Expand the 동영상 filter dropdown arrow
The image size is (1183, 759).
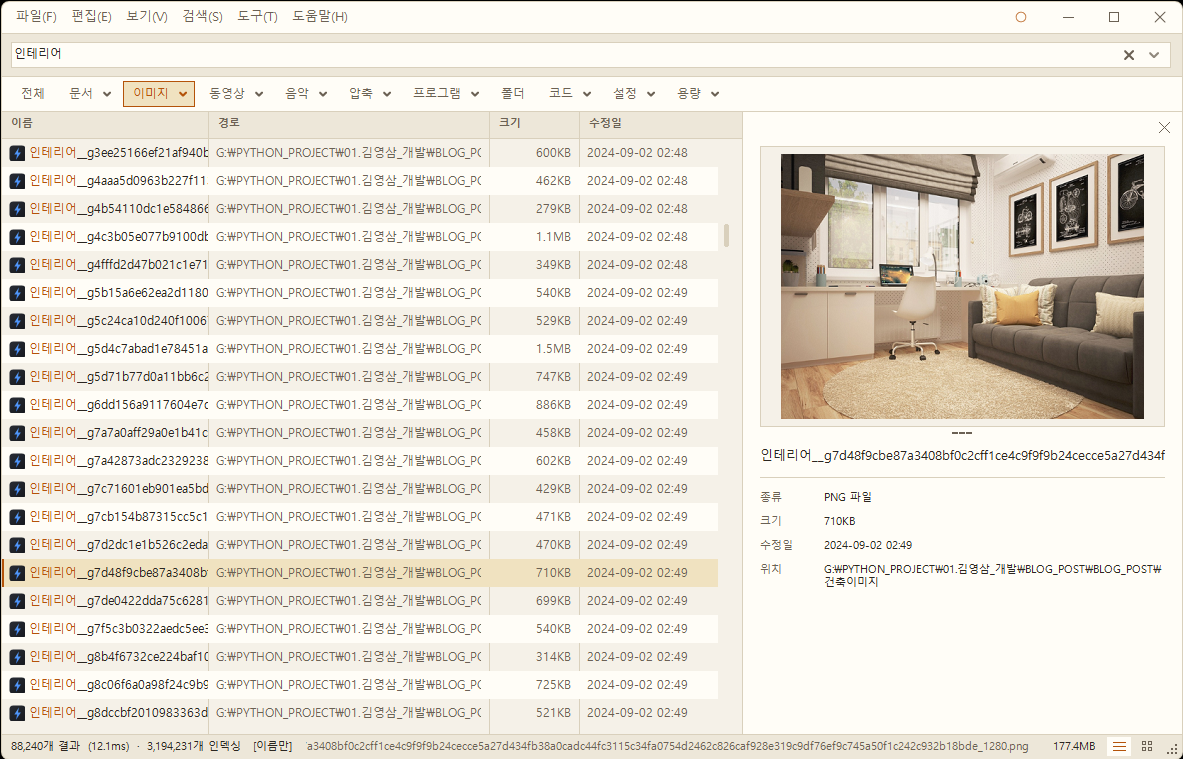(x=259, y=94)
